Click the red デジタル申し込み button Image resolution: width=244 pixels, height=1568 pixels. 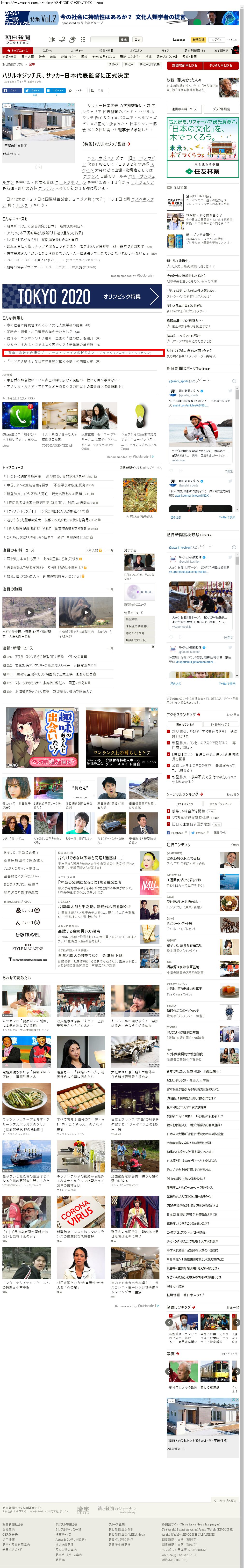[x=221, y=65]
